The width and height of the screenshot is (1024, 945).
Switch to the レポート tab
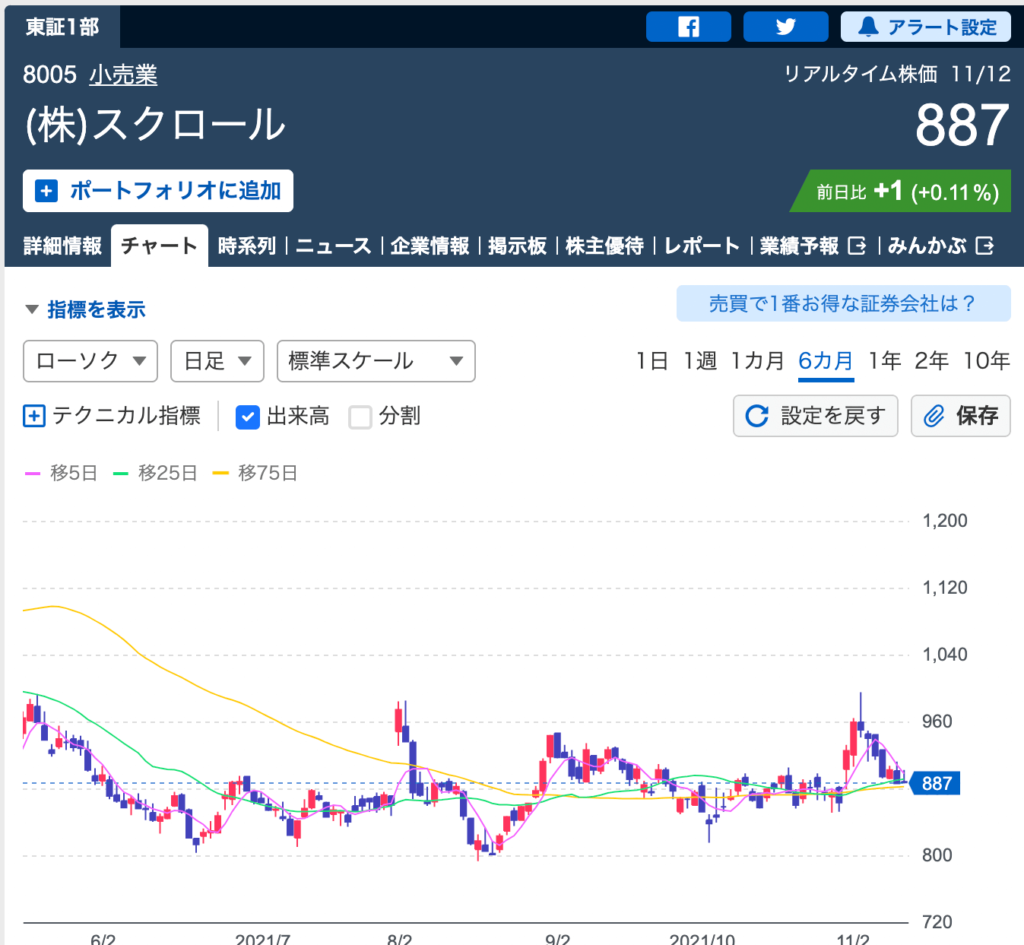click(x=702, y=246)
